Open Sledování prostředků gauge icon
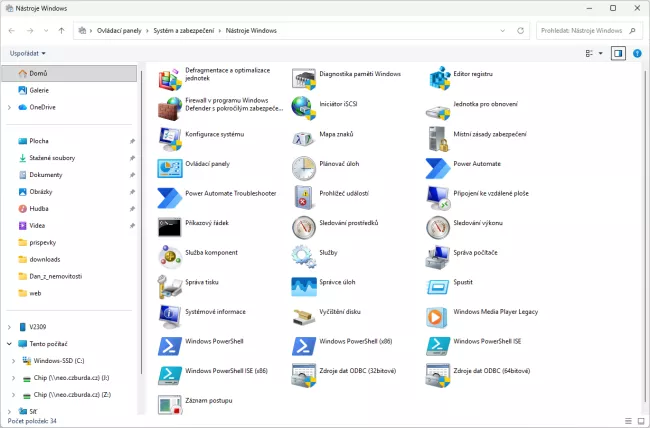 304,227
